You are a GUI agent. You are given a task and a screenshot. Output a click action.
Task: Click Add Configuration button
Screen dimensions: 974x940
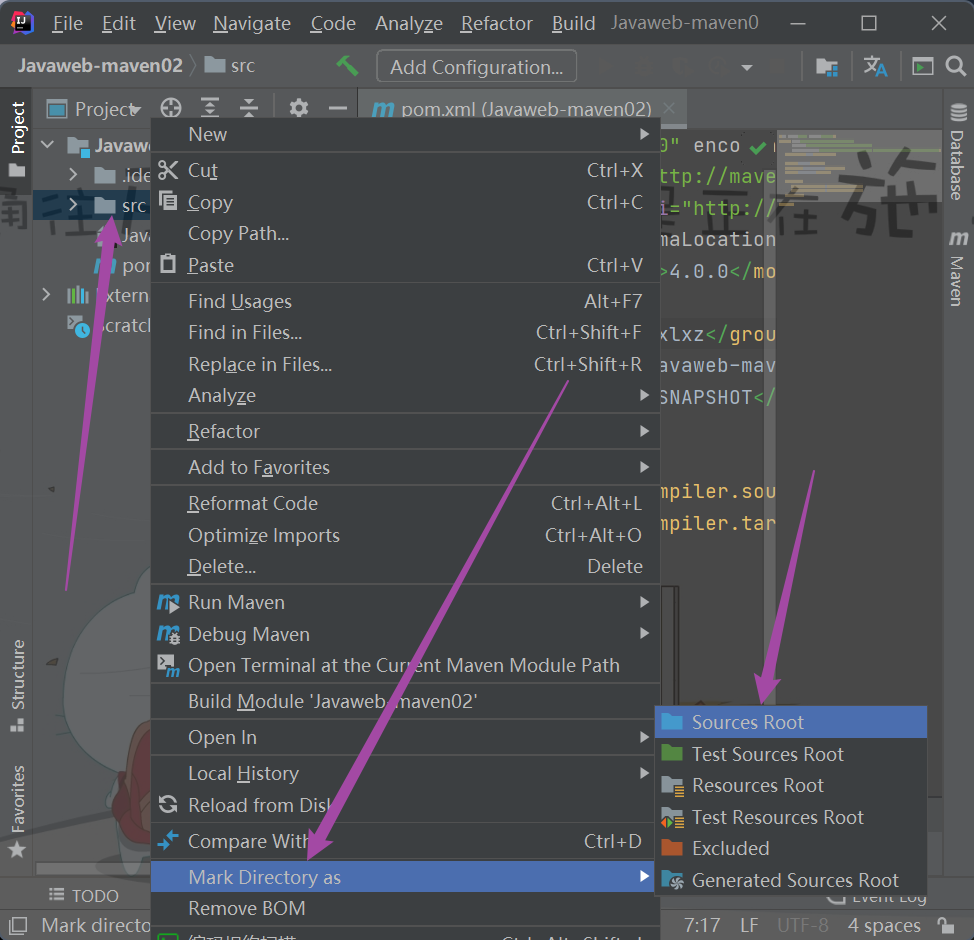click(x=476, y=66)
